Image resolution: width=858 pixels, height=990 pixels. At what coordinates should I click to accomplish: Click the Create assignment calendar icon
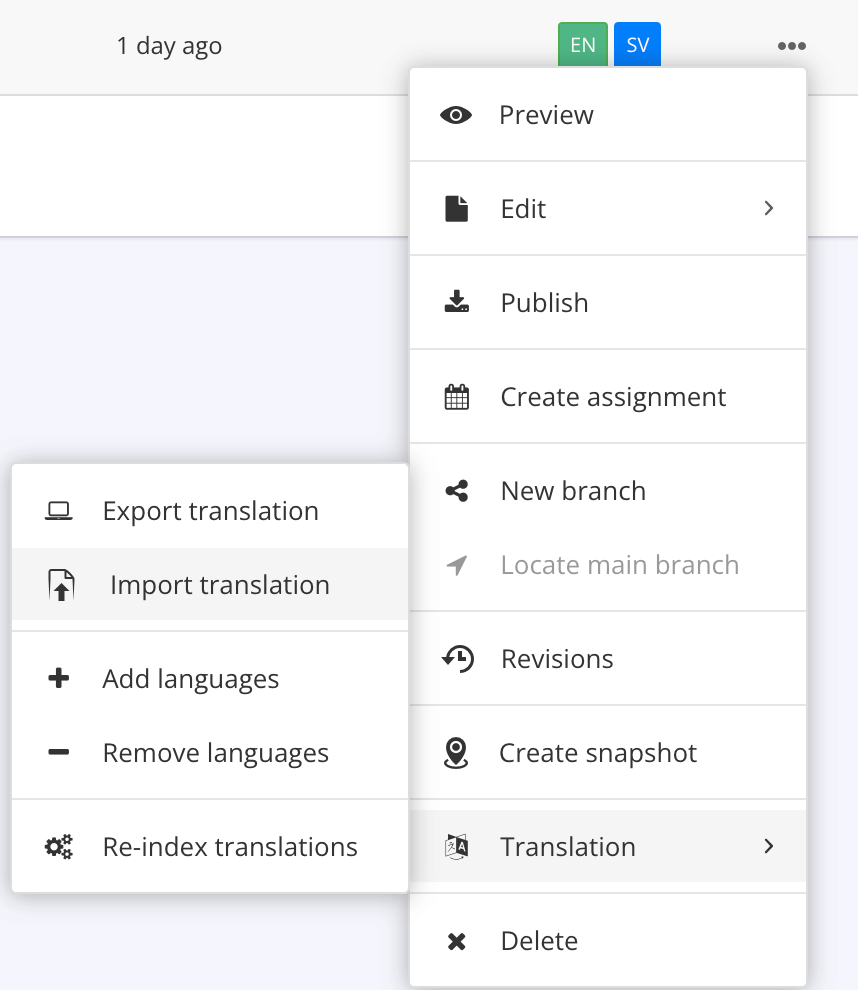coord(456,396)
